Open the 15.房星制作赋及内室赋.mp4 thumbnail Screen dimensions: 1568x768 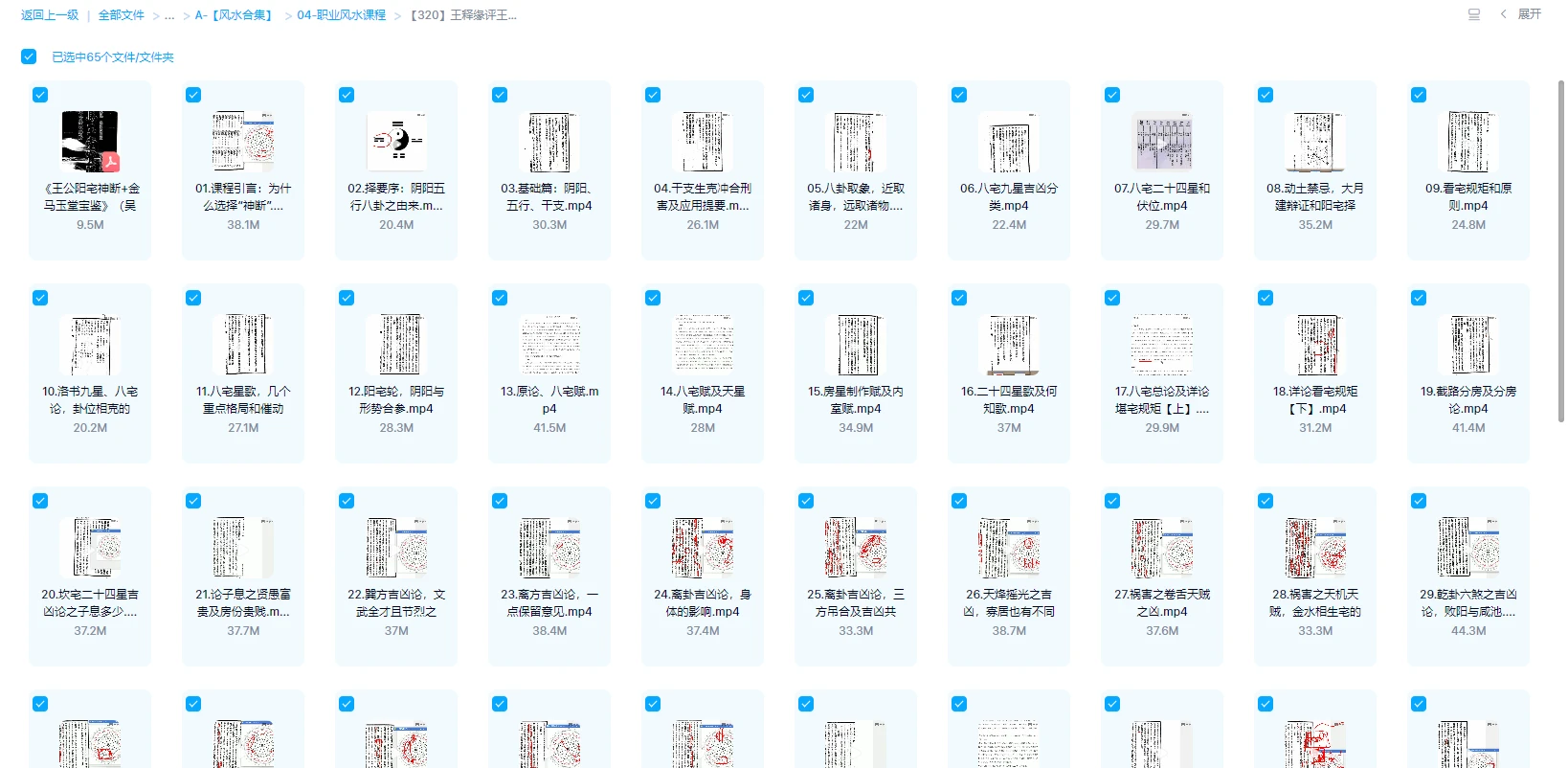(856, 344)
